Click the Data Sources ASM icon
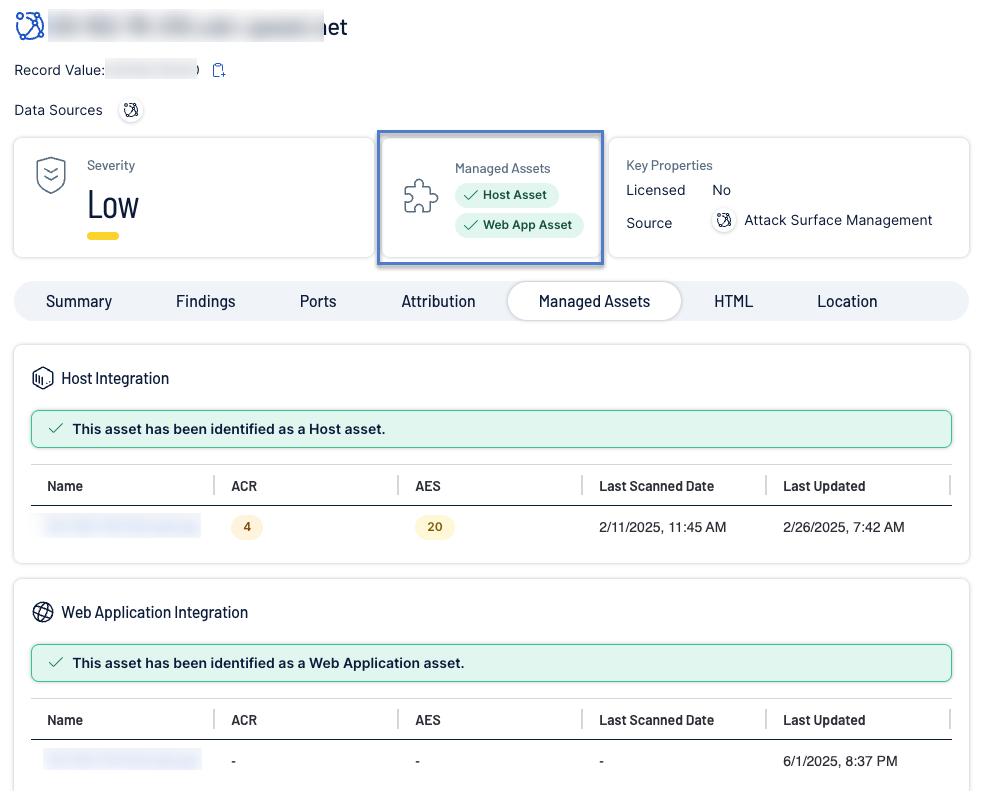This screenshot has height=791, width=985. coord(131,110)
